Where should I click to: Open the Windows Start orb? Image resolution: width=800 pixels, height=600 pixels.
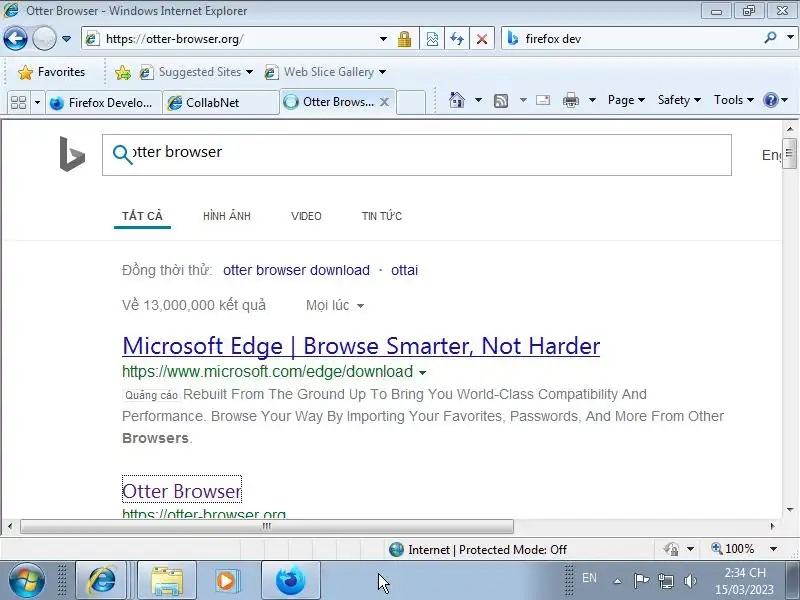(26, 581)
